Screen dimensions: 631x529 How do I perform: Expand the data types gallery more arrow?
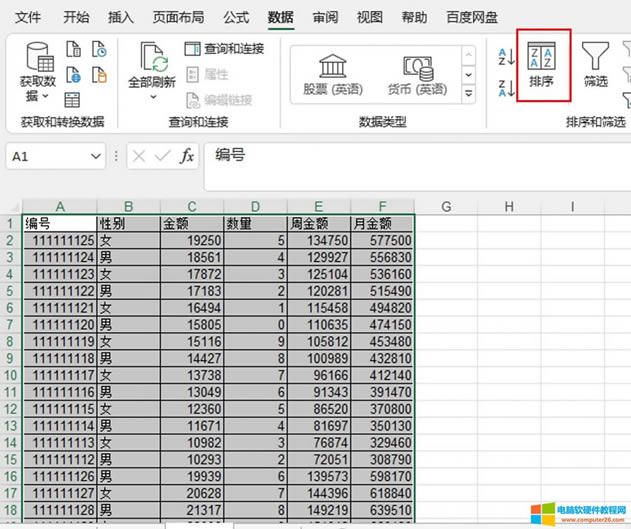(x=469, y=93)
